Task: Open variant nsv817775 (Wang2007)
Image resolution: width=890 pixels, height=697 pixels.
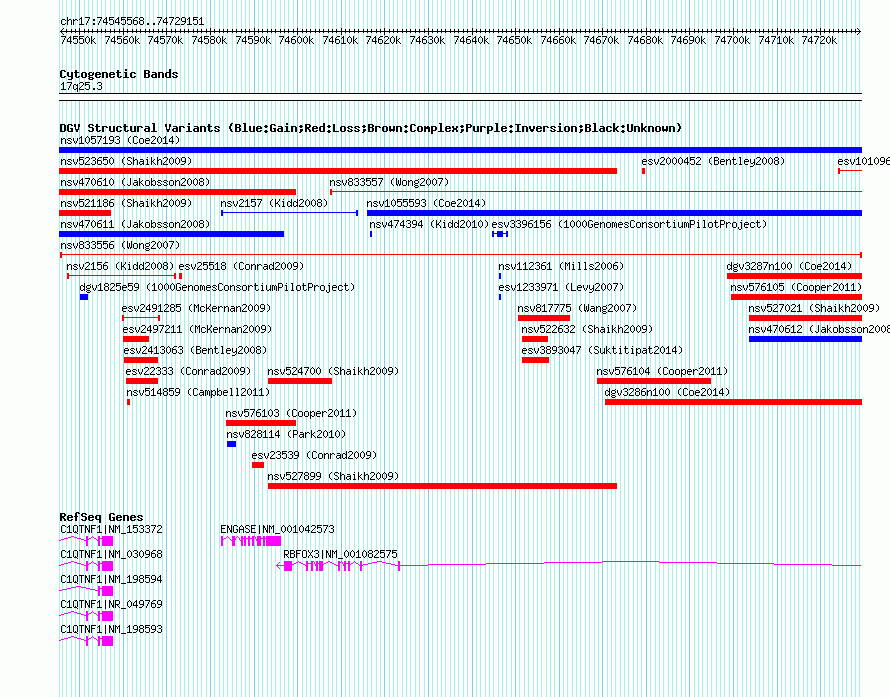Action: click(x=577, y=308)
